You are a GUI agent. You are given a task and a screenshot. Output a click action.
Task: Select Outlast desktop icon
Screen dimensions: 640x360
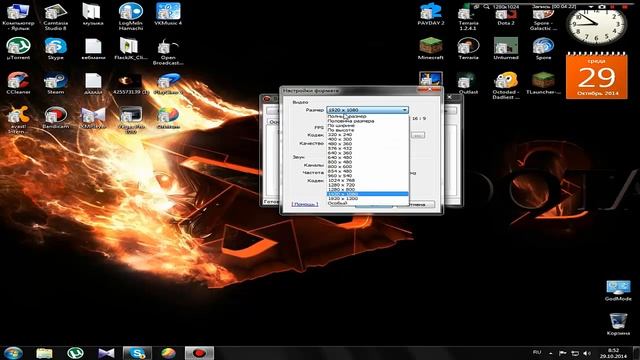[468, 83]
